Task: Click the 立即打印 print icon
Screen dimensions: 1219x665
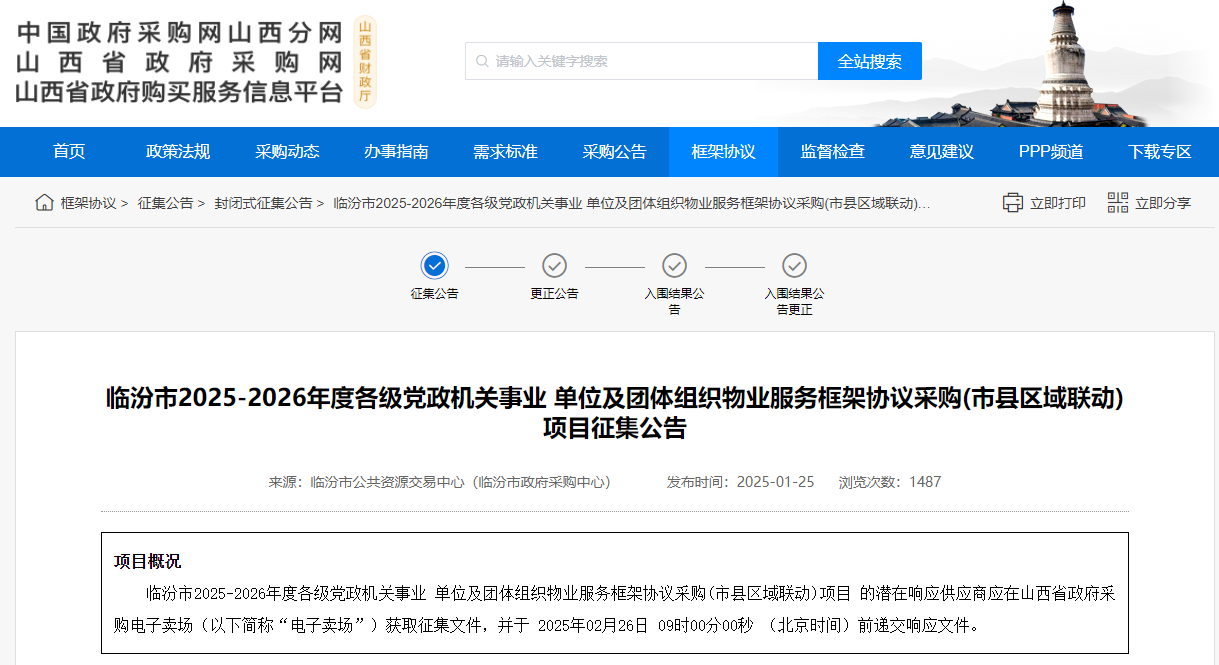Action: tap(1012, 202)
